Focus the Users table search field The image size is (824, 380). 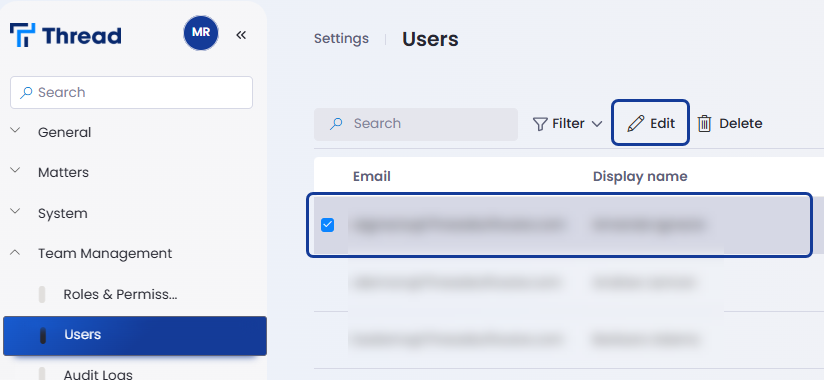[416, 124]
